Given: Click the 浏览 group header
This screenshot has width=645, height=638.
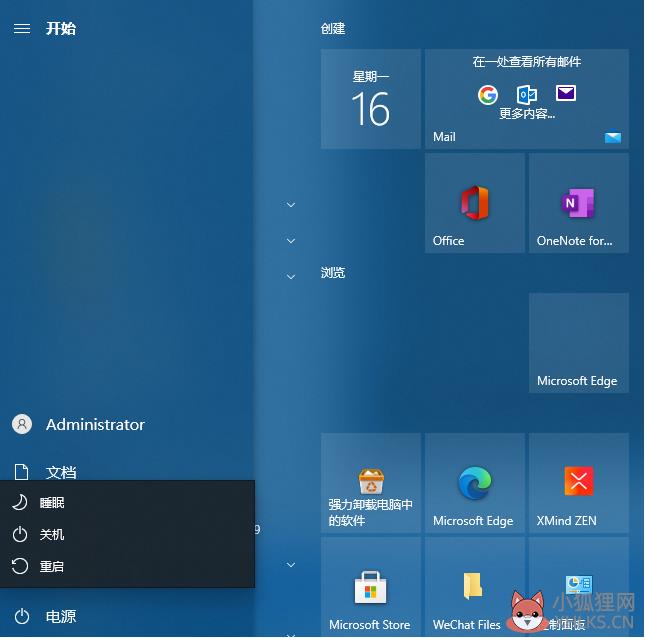Looking at the screenshot, I should click(333, 272).
